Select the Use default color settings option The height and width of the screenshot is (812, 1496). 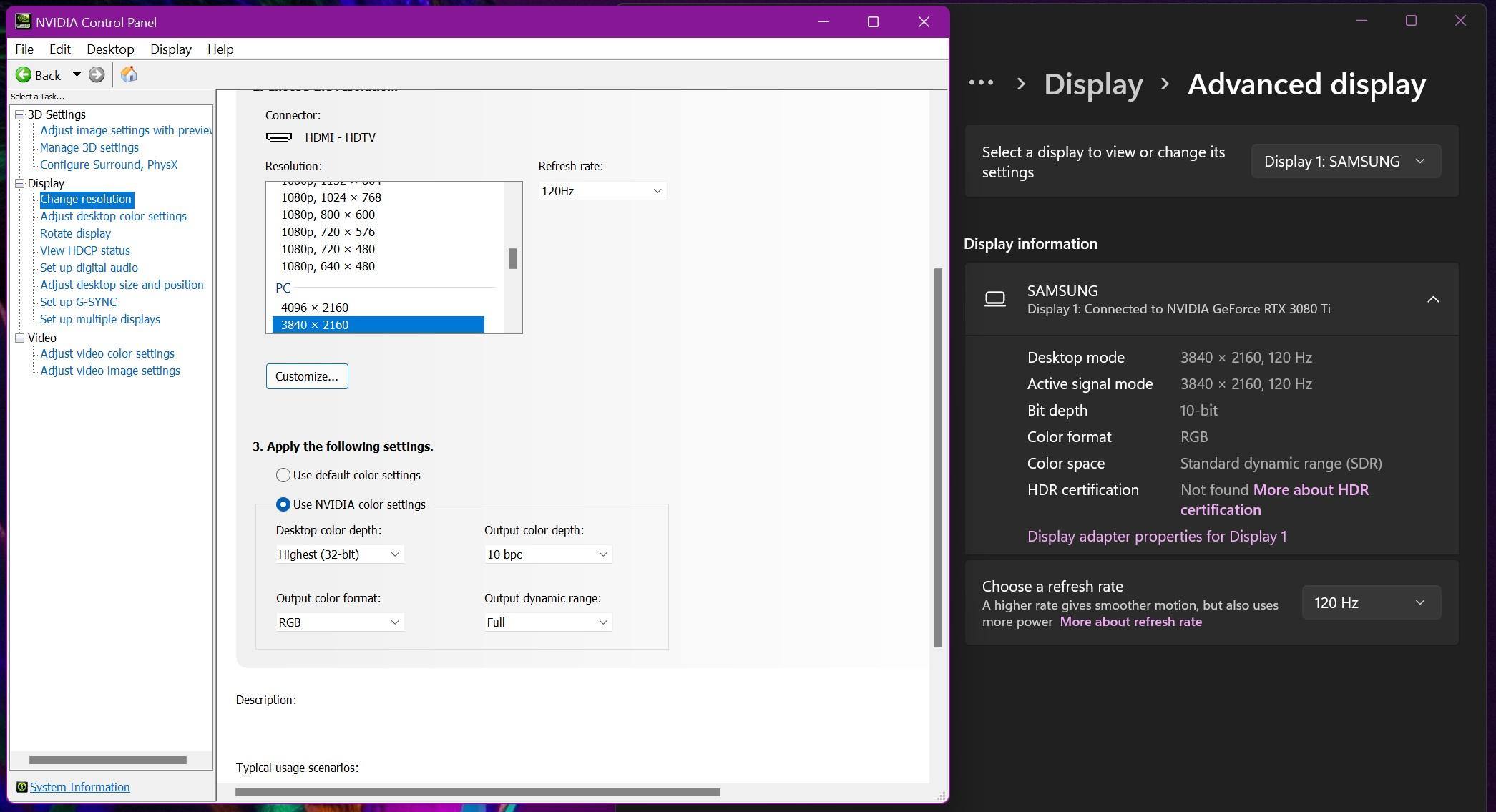click(283, 474)
